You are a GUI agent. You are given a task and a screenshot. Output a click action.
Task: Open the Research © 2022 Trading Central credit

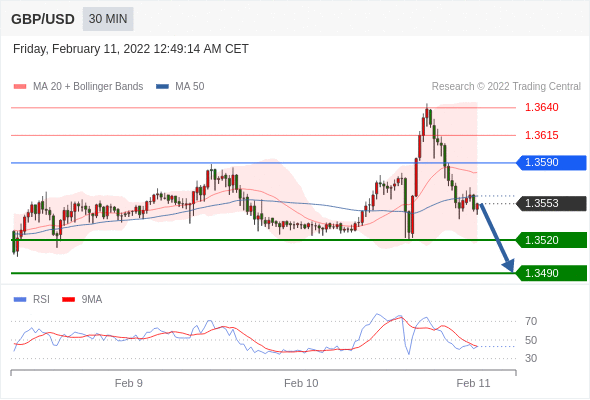coord(506,87)
